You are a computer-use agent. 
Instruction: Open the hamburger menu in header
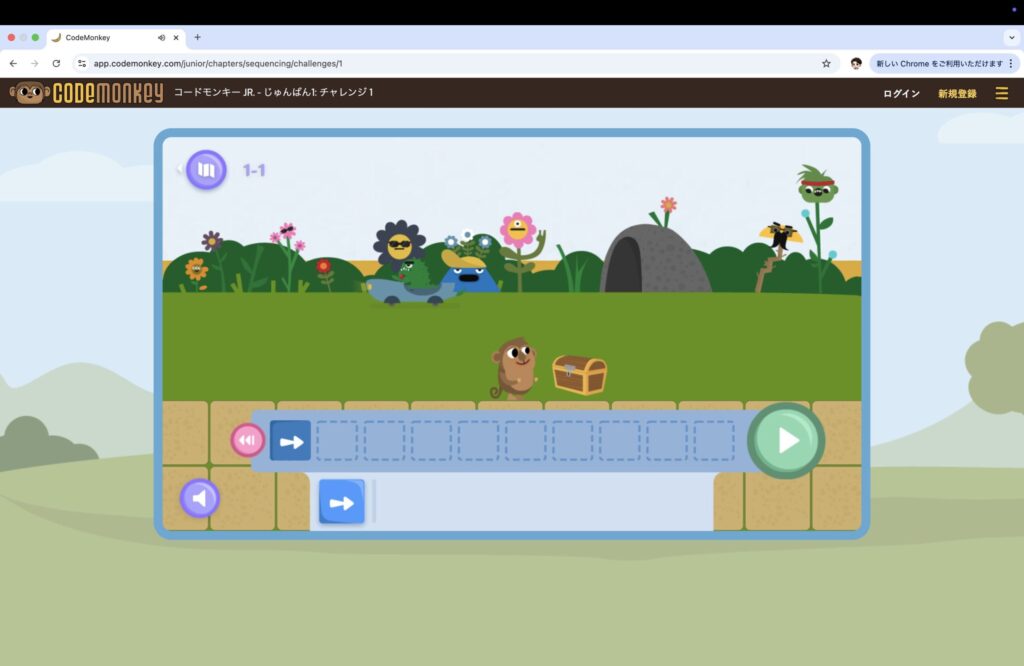(x=1002, y=93)
